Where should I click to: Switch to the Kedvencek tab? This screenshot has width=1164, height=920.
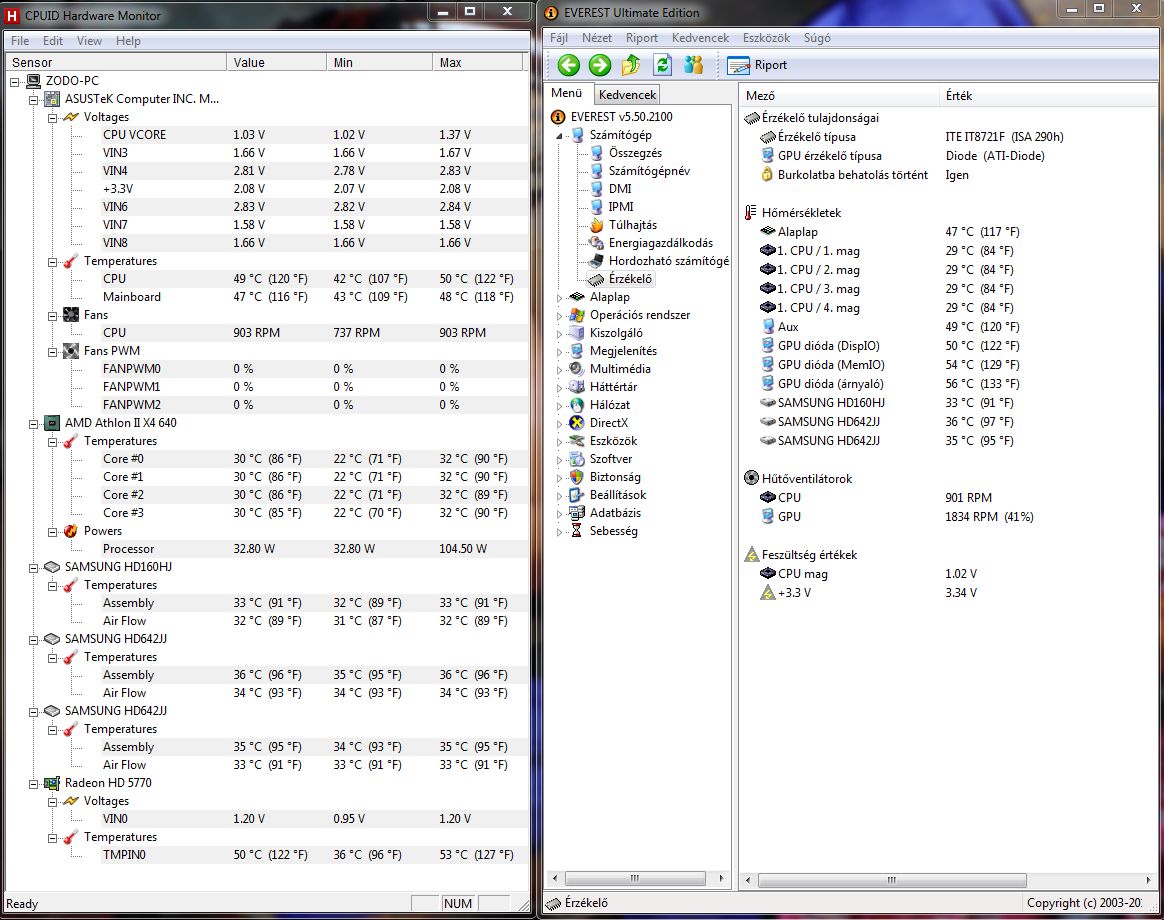pyautogui.click(x=627, y=95)
